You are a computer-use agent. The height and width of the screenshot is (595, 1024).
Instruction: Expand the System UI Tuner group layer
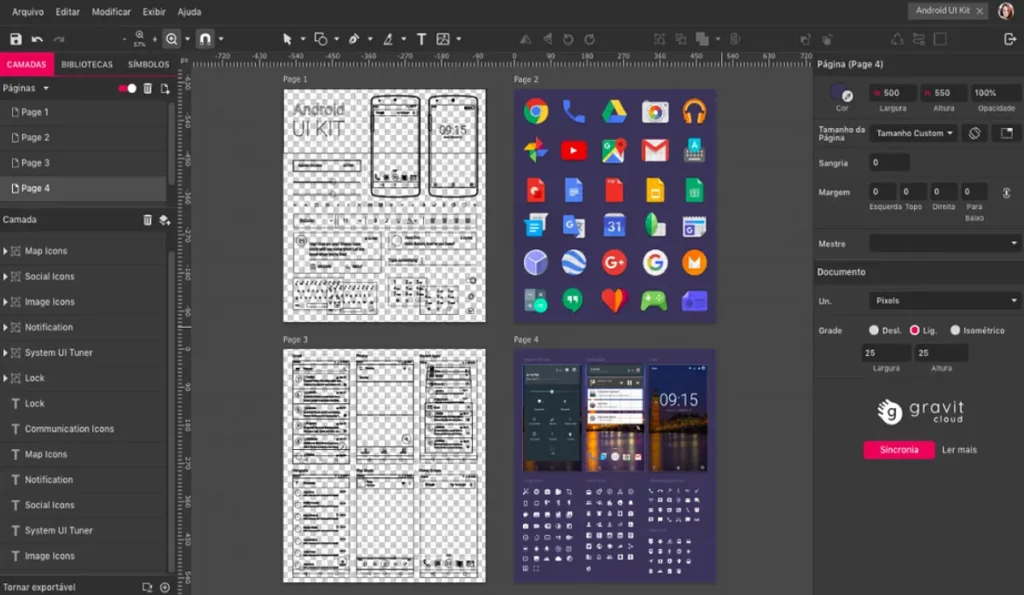pyautogui.click(x=5, y=353)
